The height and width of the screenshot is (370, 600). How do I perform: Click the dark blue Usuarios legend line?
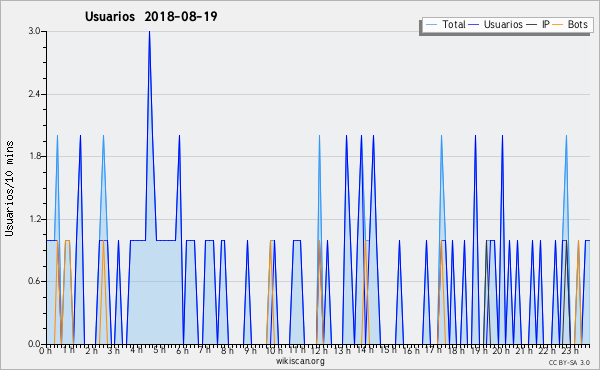point(474,25)
